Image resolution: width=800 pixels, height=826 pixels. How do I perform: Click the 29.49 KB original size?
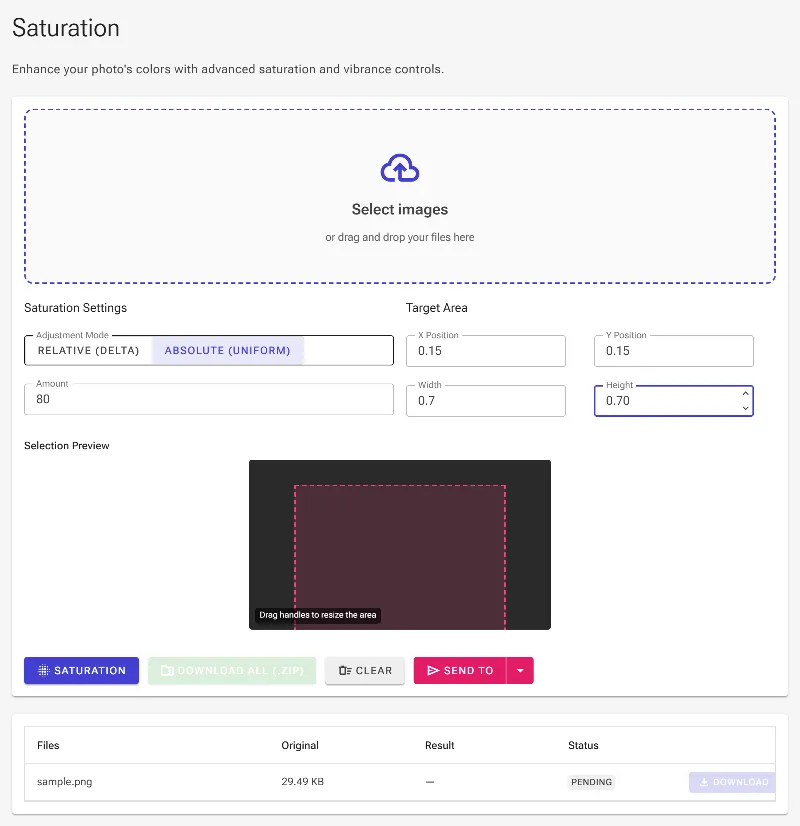point(302,782)
